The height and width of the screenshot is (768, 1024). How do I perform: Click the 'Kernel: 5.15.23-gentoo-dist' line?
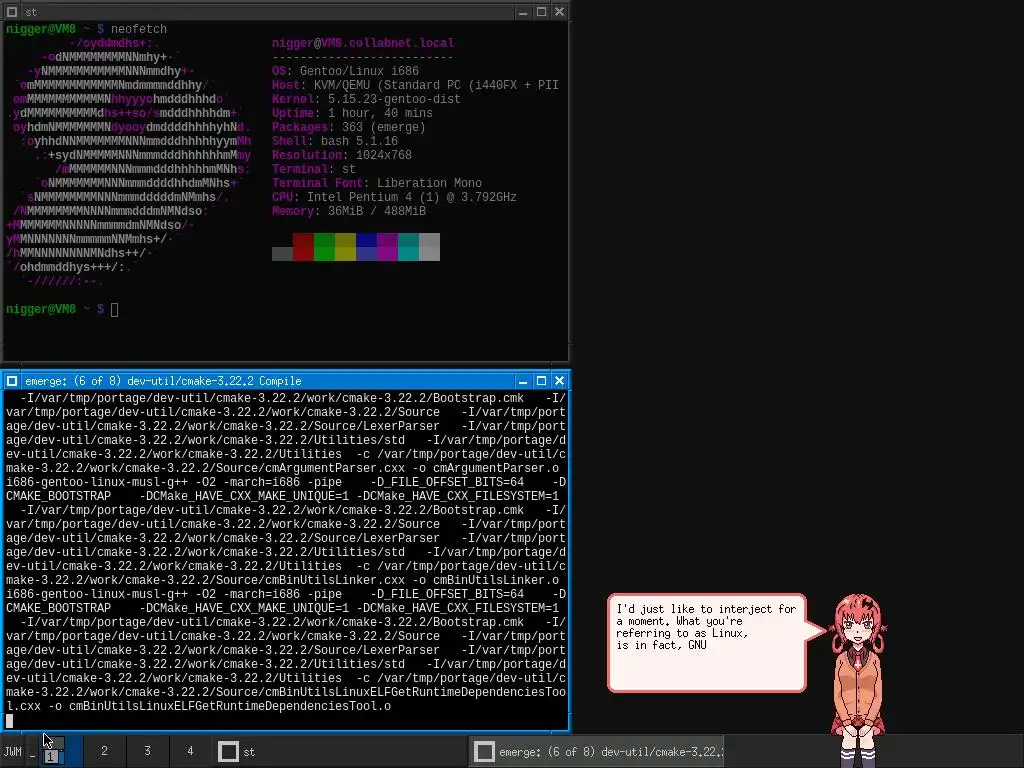click(366, 99)
